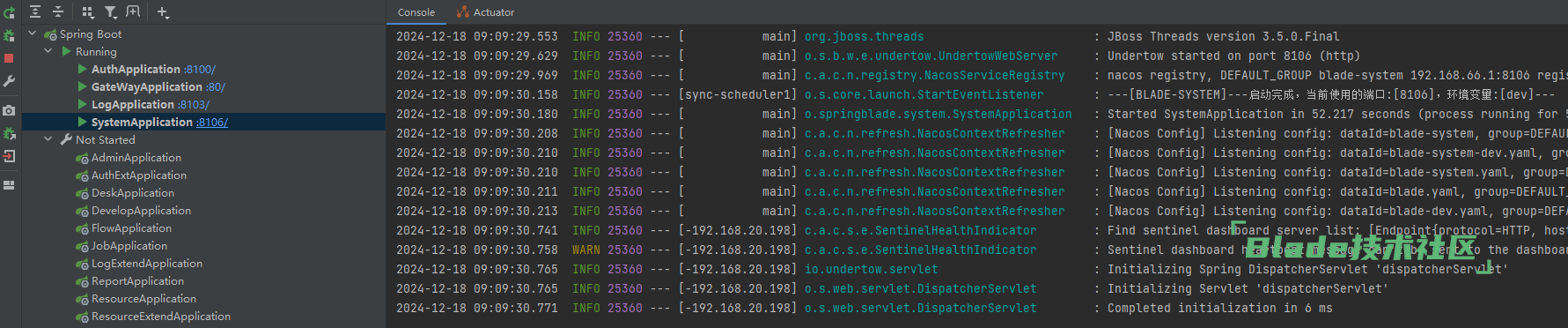
Task: Click the Running group label
Action: click(96, 51)
